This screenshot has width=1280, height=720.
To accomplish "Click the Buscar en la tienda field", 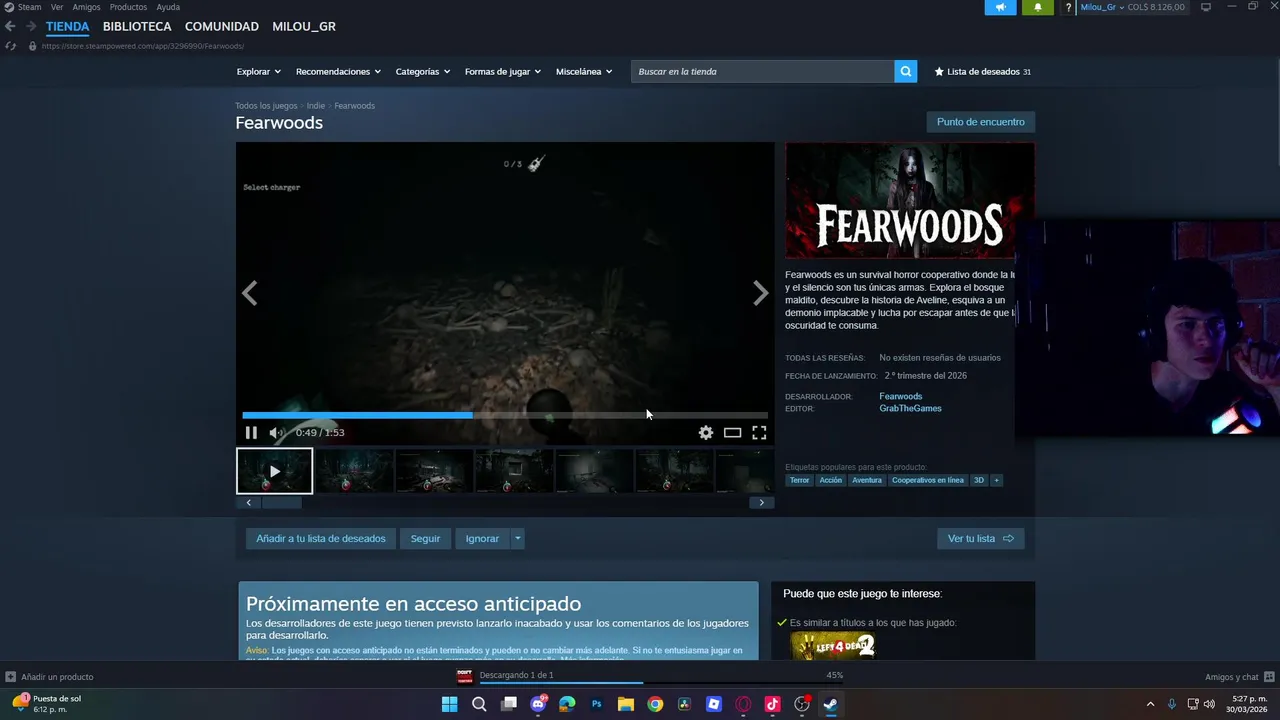I will click(763, 71).
